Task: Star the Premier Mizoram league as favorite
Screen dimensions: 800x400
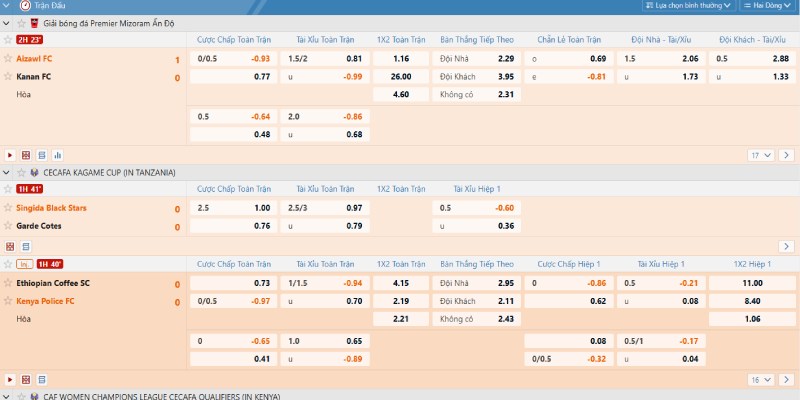Action: pos(22,22)
